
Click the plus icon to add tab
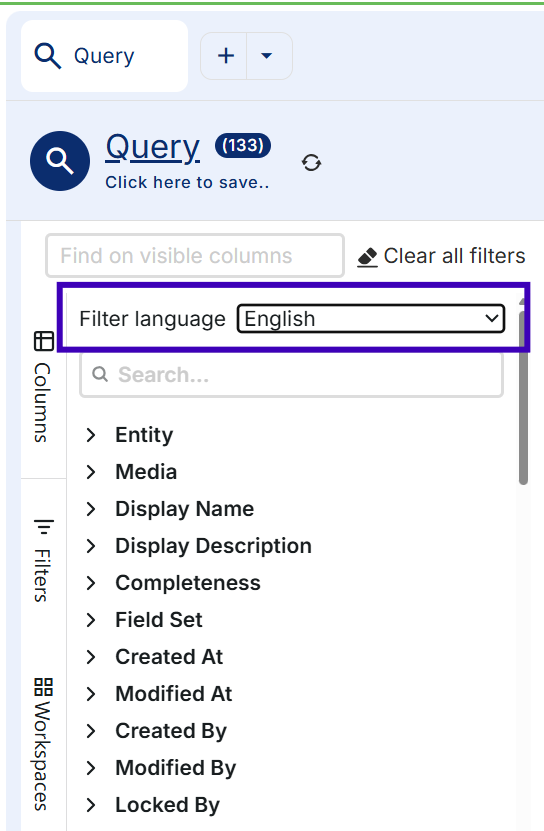(226, 56)
